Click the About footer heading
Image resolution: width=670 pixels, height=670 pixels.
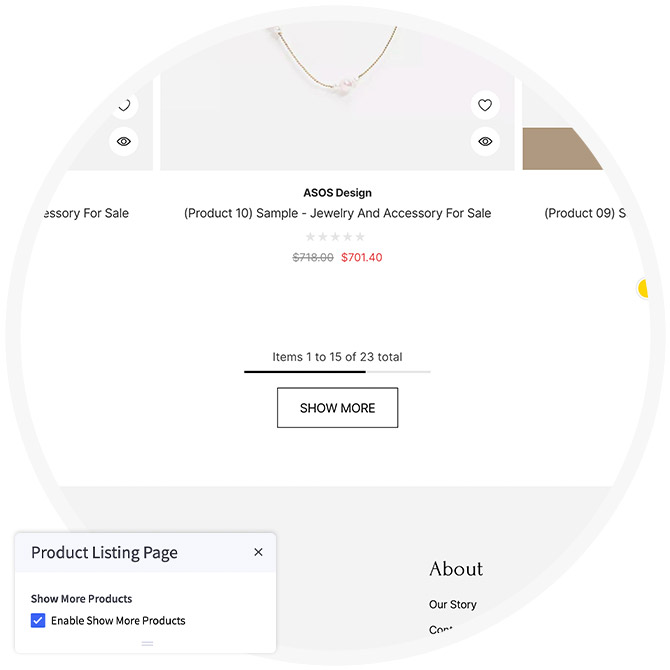coord(455,569)
